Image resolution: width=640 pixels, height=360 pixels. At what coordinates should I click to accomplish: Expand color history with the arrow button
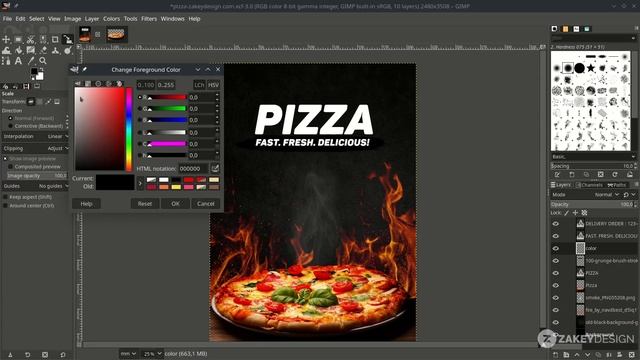tap(140, 183)
